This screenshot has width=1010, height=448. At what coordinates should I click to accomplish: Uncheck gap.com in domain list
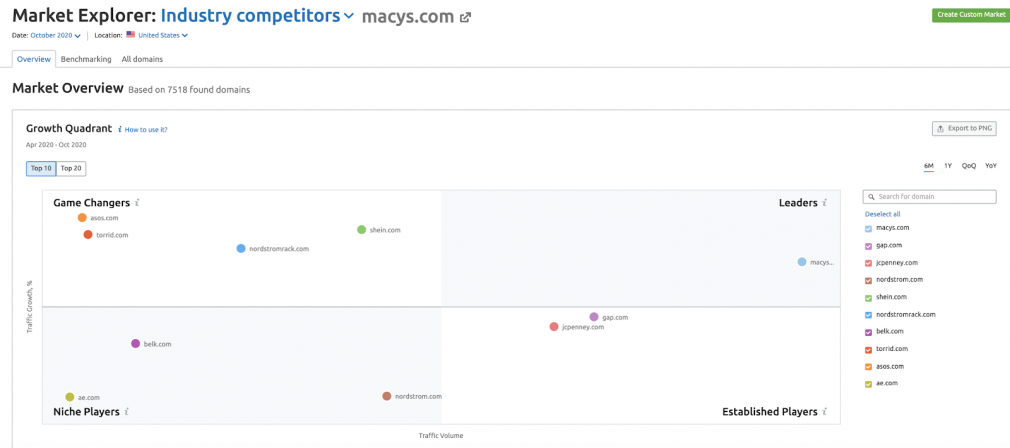(x=868, y=246)
